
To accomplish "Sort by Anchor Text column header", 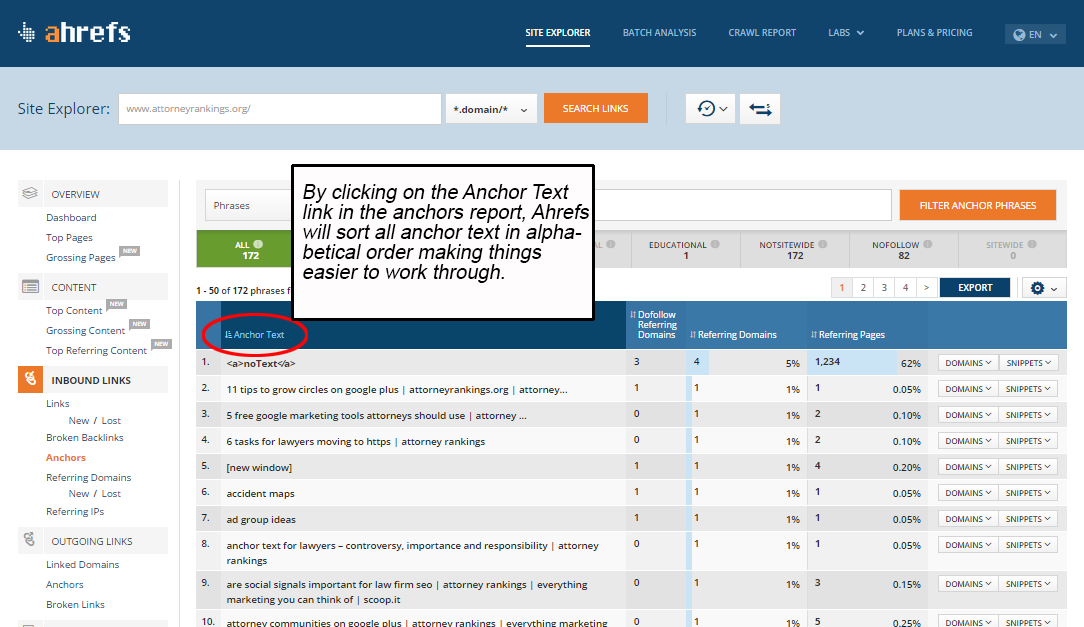I will pos(259,335).
